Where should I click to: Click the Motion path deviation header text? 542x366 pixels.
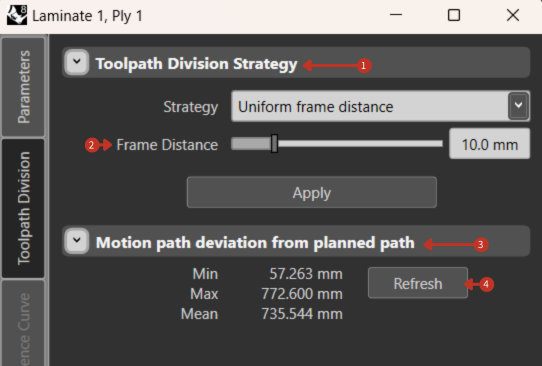pyautogui.click(x=255, y=243)
